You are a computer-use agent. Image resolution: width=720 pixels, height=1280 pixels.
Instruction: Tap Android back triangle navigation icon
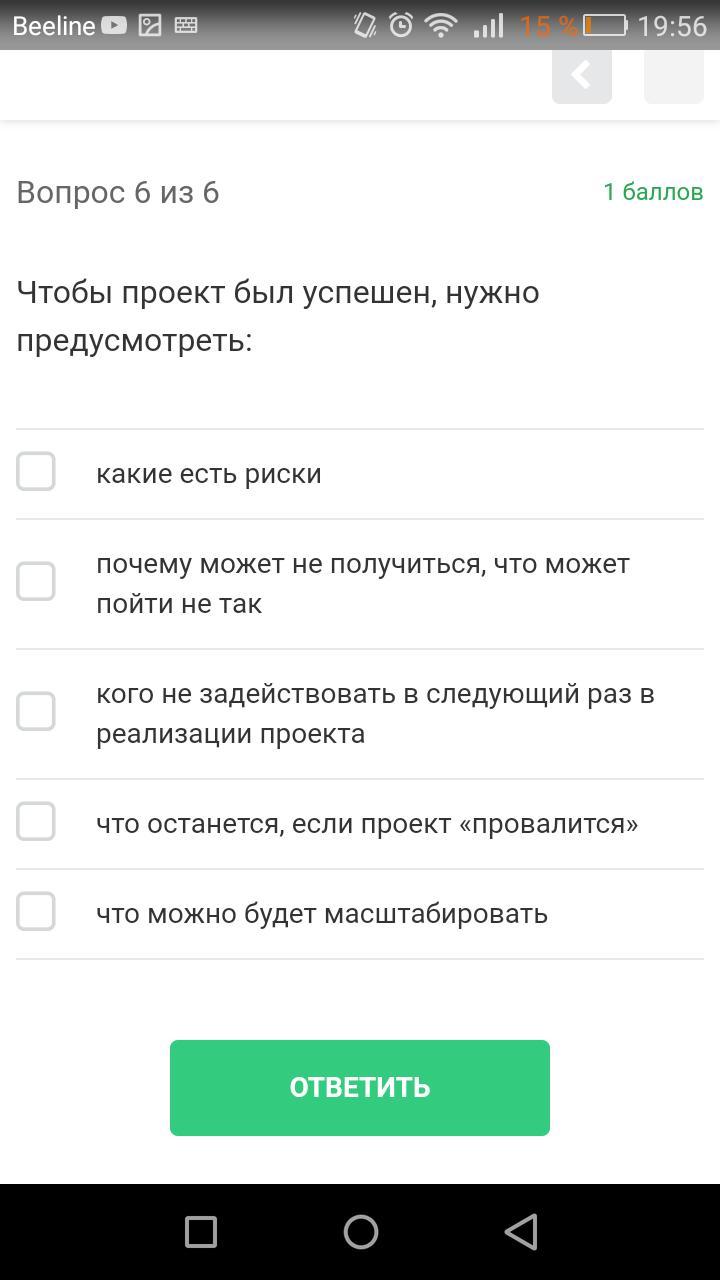pos(521,1232)
